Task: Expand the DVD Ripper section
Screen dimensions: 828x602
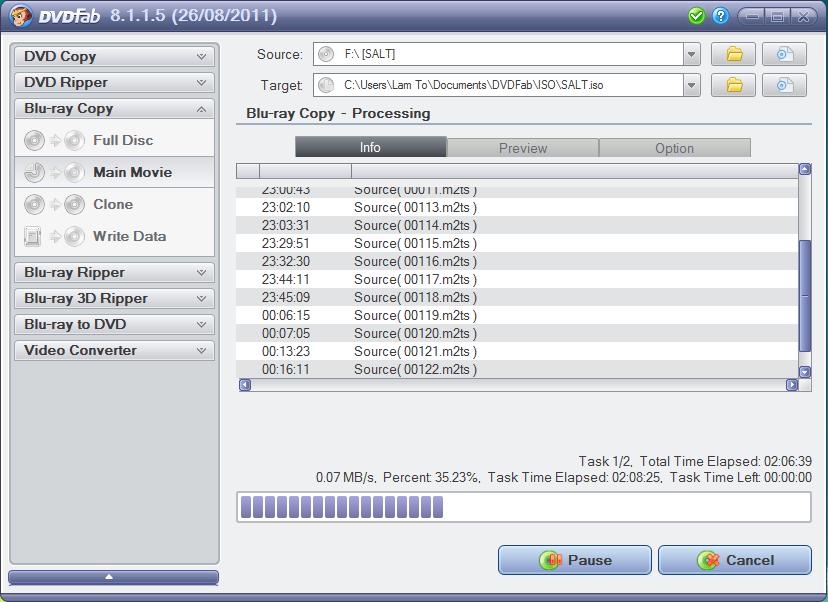Action: (114, 82)
